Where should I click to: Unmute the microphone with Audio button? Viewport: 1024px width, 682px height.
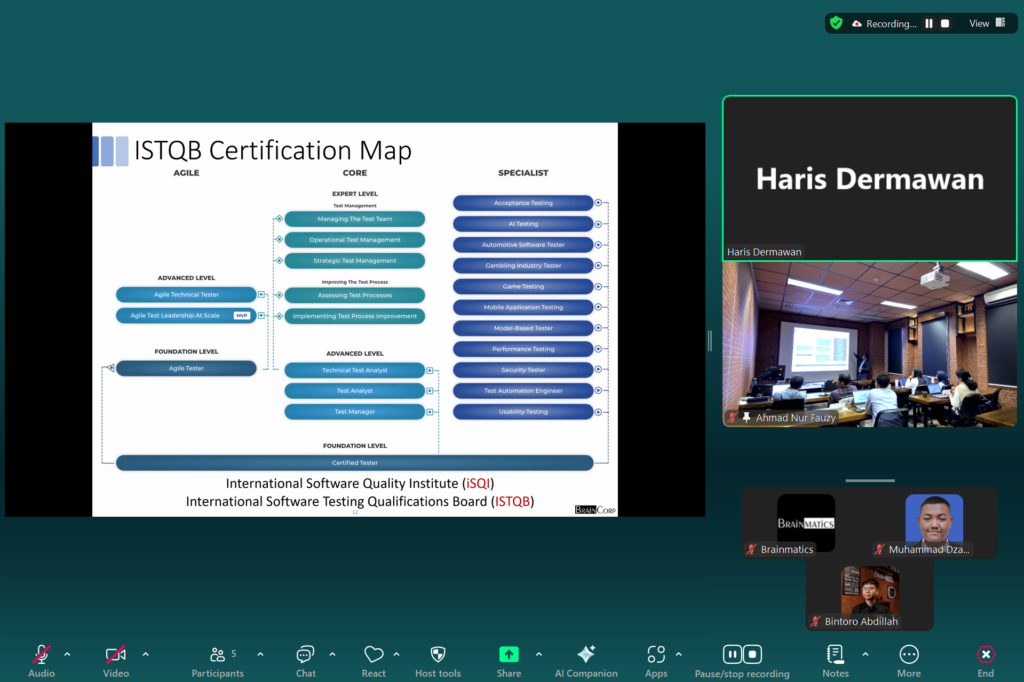coord(41,655)
